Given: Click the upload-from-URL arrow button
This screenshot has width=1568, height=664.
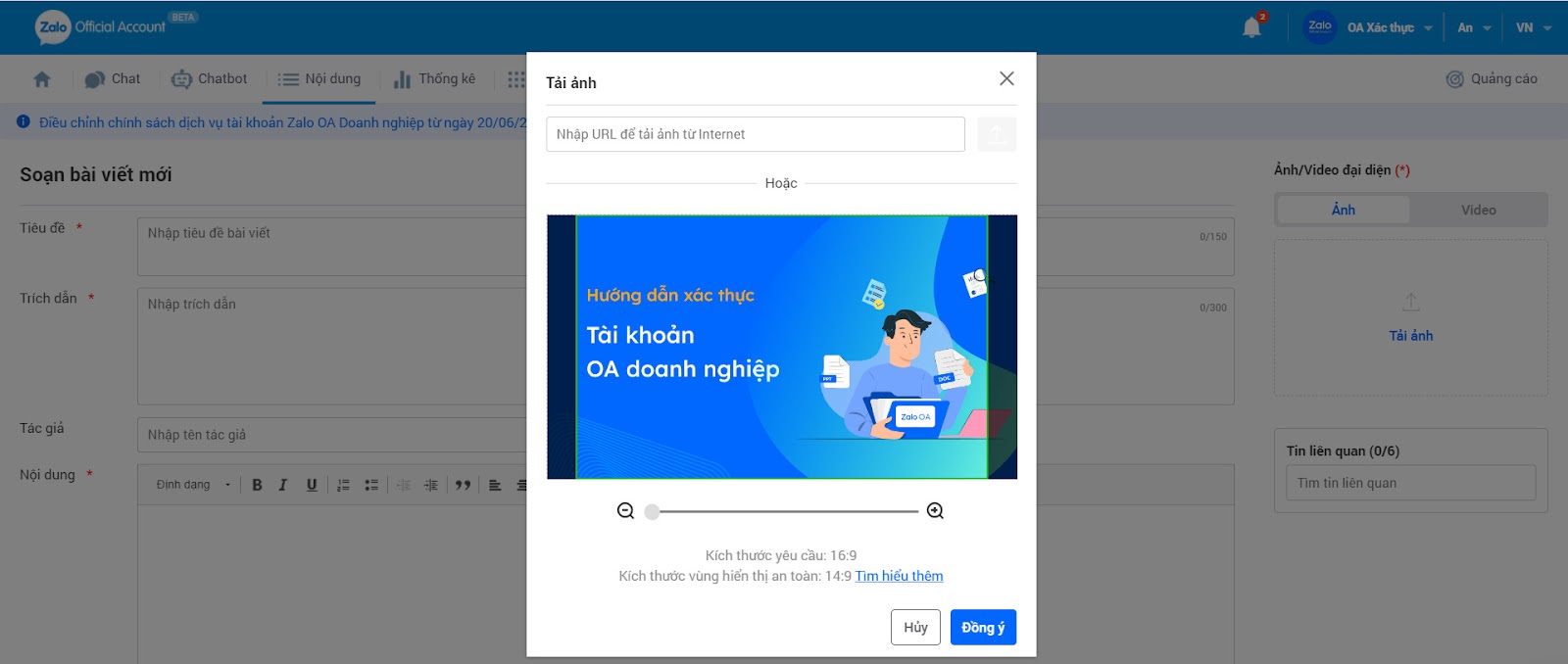Looking at the screenshot, I should coord(997,134).
